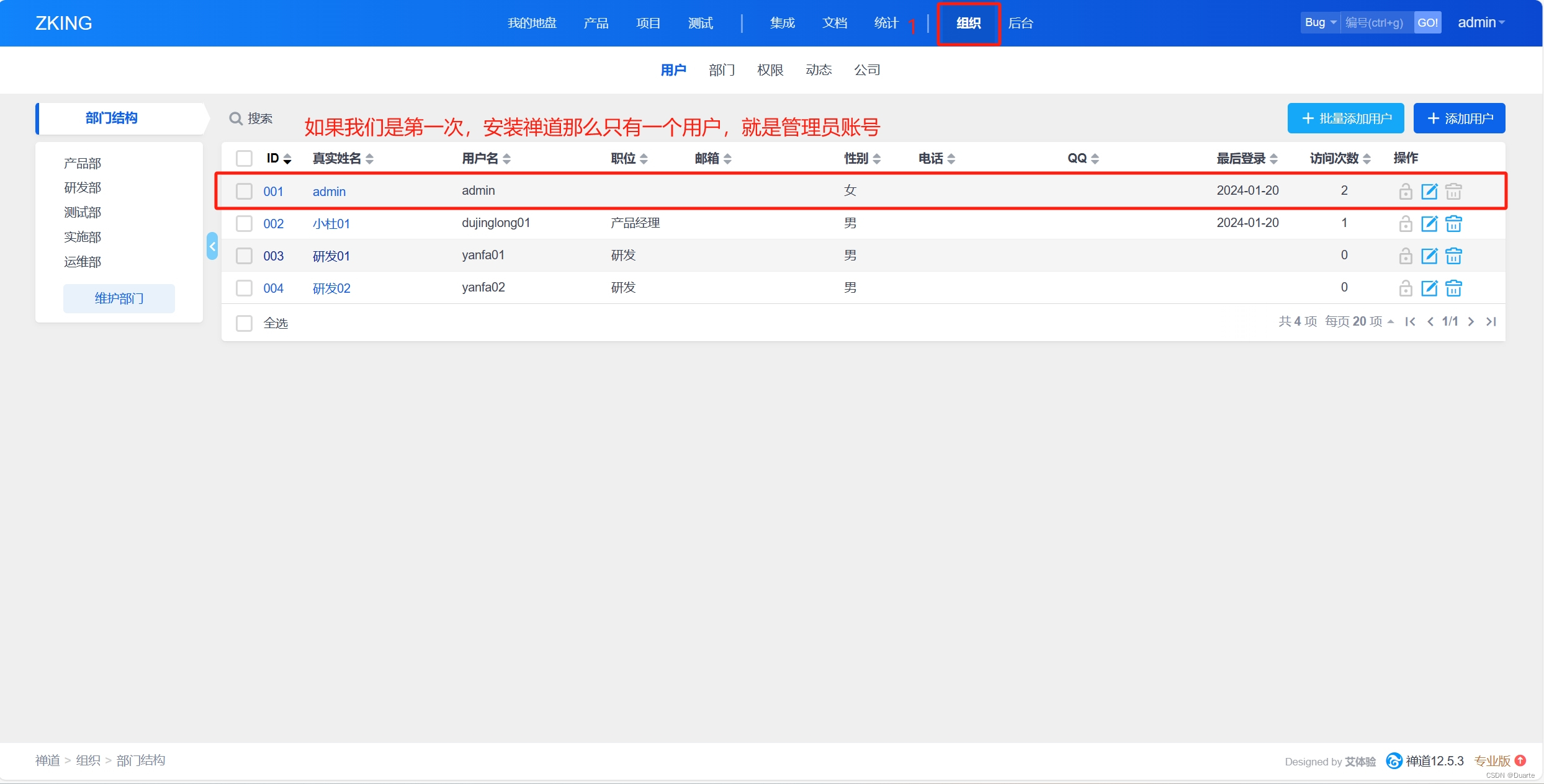Click edit icon for user 小杜01
The image size is (1544, 784).
[x=1429, y=223]
